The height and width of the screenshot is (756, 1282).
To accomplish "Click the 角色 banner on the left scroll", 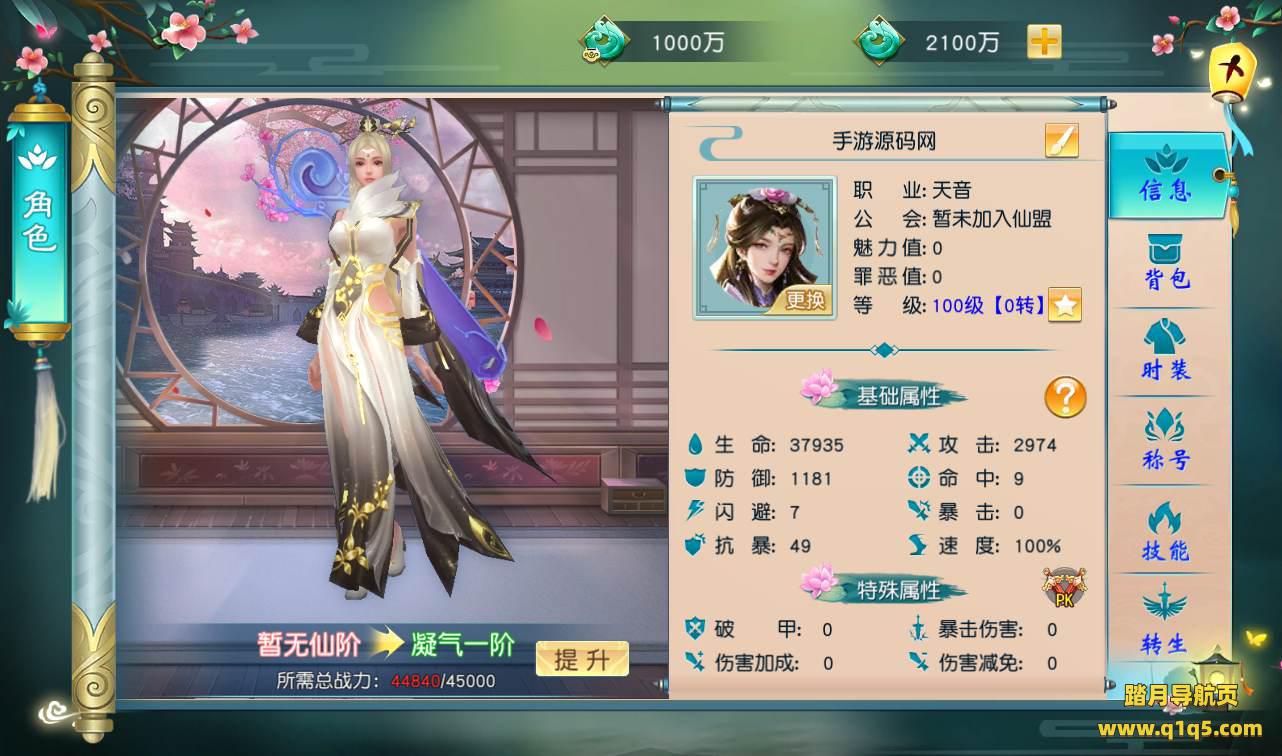I will [x=41, y=220].
